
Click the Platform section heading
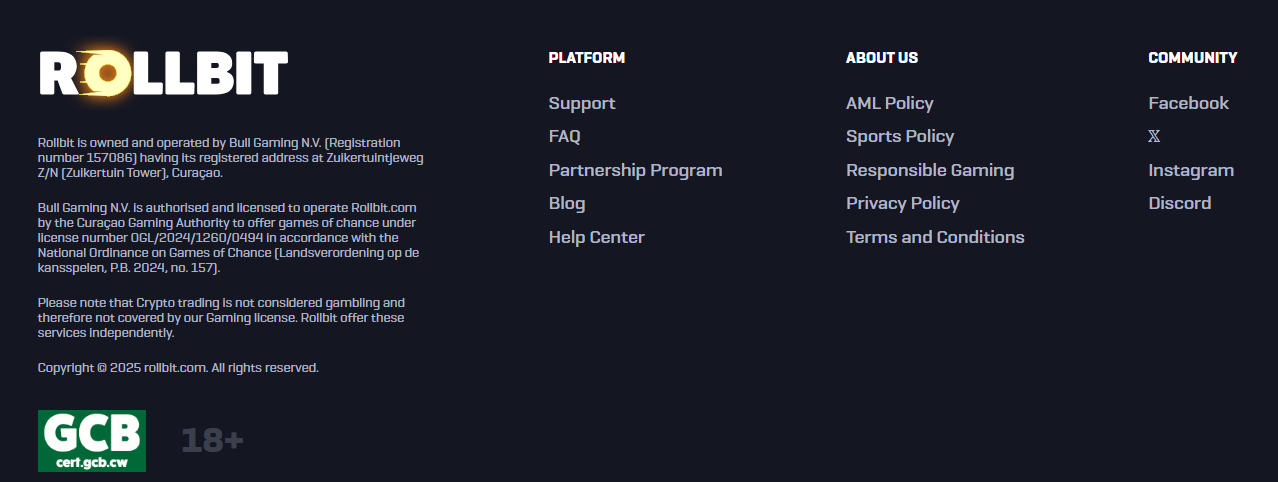pos(586,58)
